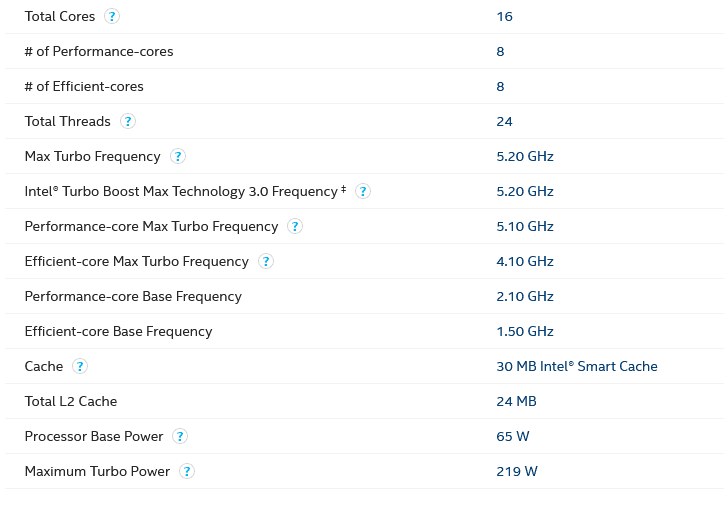The image size is (724, 505).
Task: Select the 24 MB L2 cache value
Action: (516, 401)
